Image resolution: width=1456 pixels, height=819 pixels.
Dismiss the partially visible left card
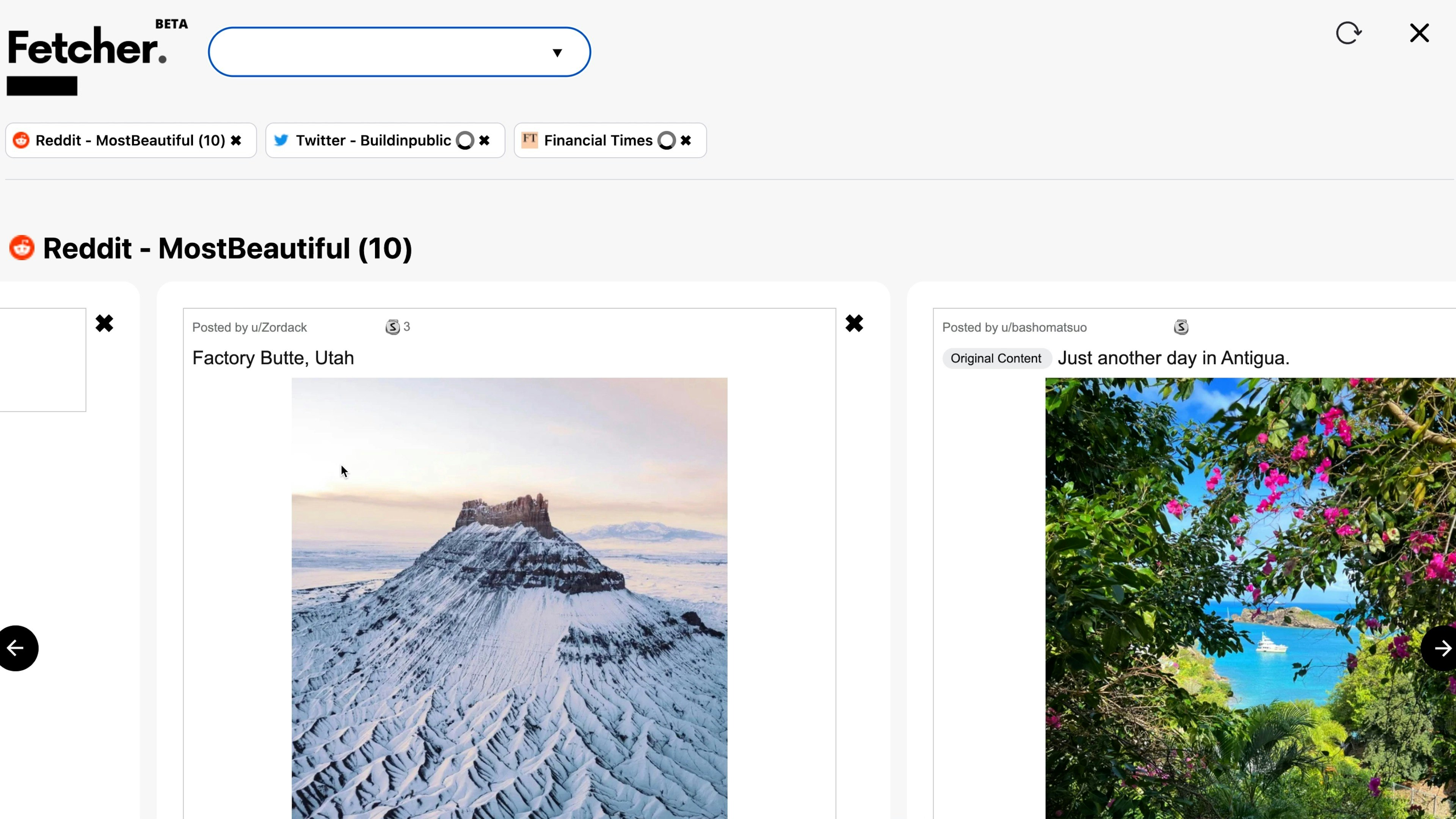104,323
